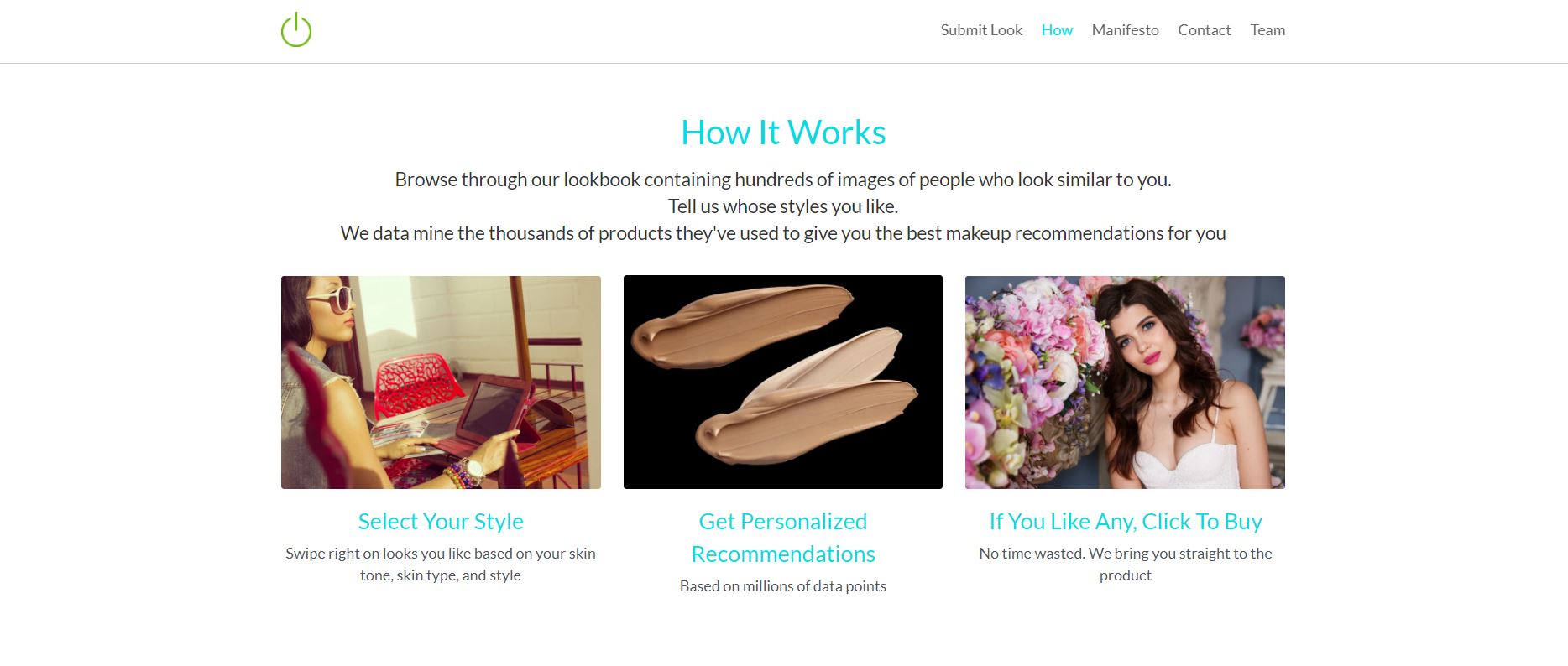Image resolution: width=1568 pixels, height=666 pixels.
Task: Open the Submit Look page
Action: 980,29
